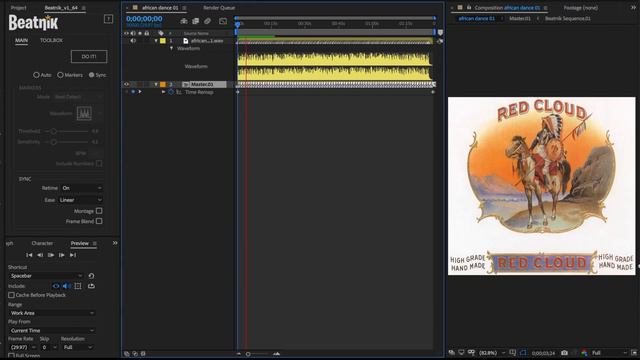Step forward one frame in Preview panel
Image resolution: width=640 pixels, height=360 pixels.
coord(62,255)
